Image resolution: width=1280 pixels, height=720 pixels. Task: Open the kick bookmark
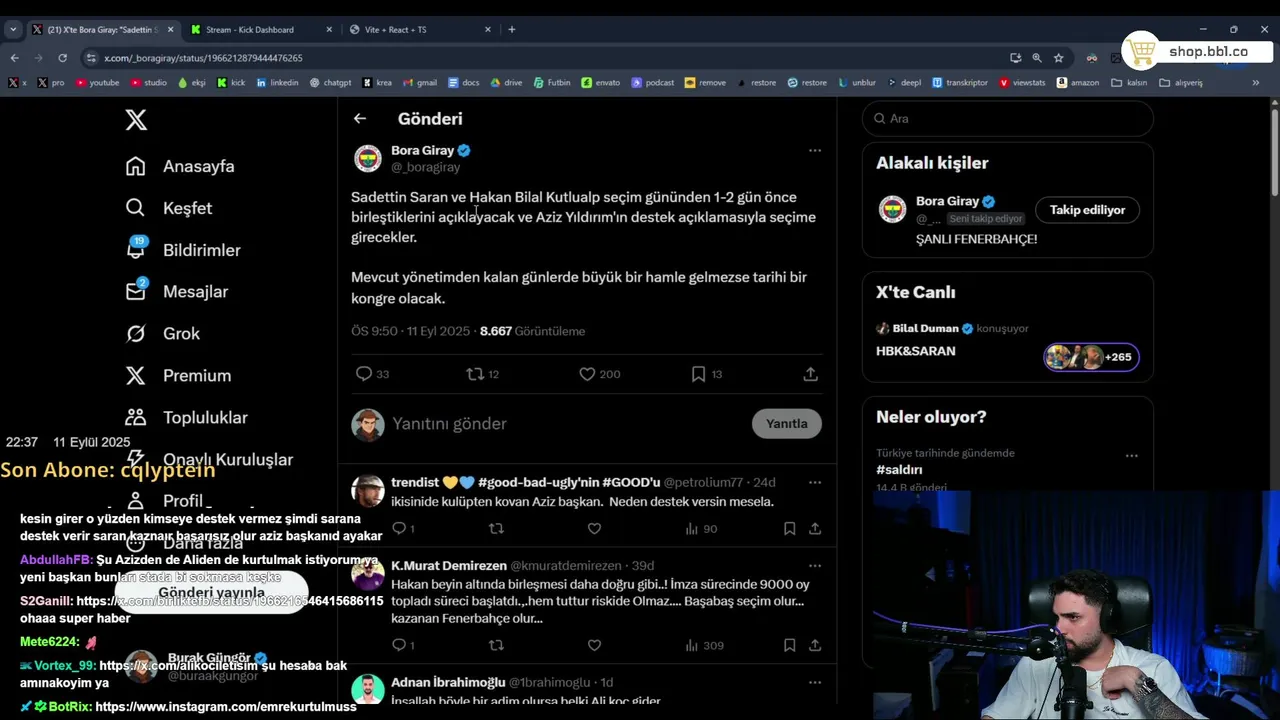[x=231, y=83]
